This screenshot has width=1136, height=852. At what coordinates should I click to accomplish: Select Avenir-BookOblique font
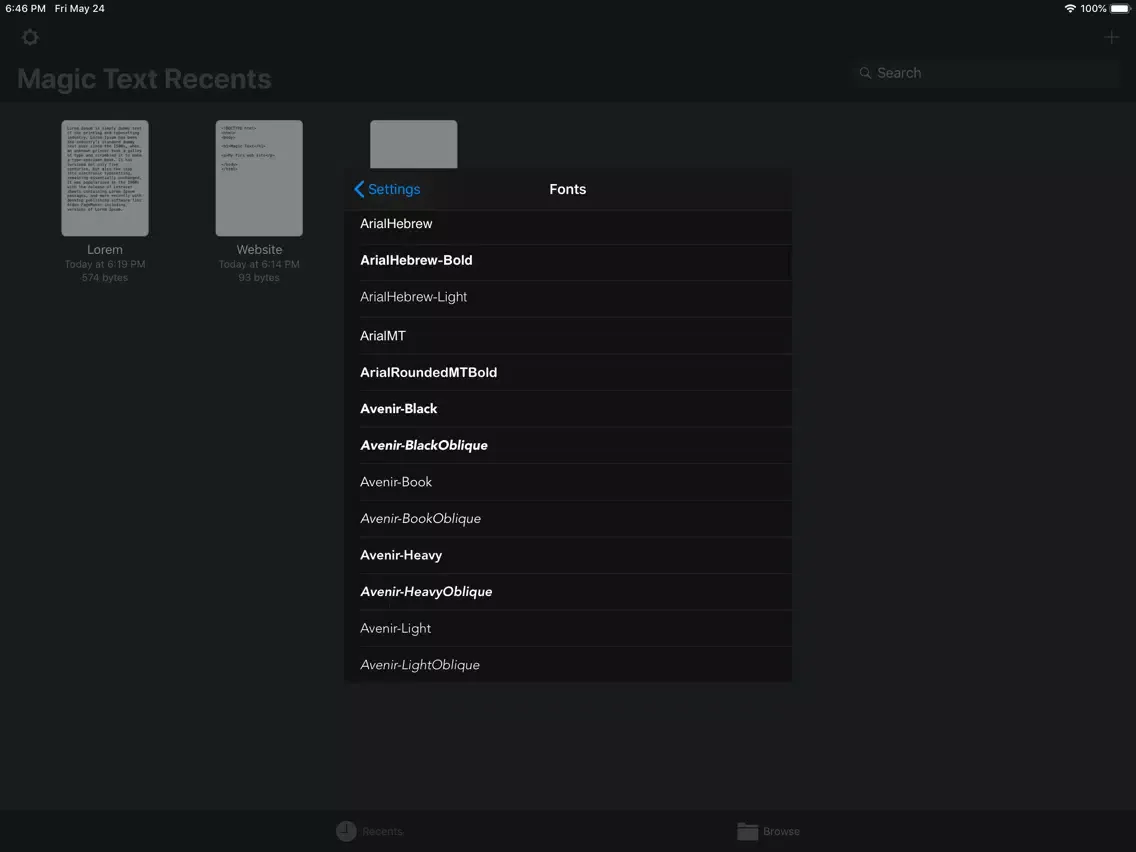567,518
